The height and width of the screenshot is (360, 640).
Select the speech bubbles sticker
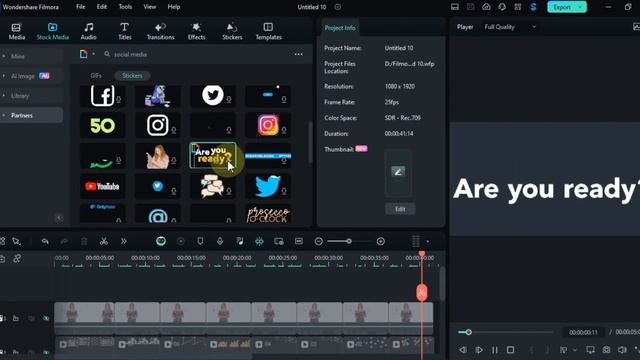point(213,186)
